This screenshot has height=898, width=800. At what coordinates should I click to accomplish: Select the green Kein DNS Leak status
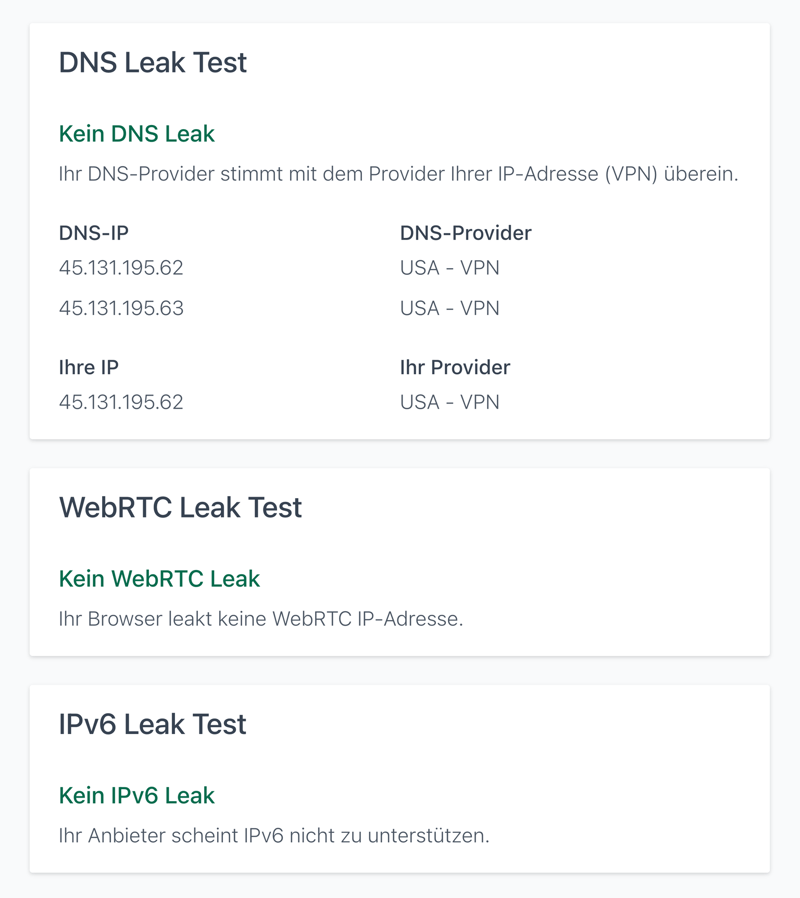[137, 133]
